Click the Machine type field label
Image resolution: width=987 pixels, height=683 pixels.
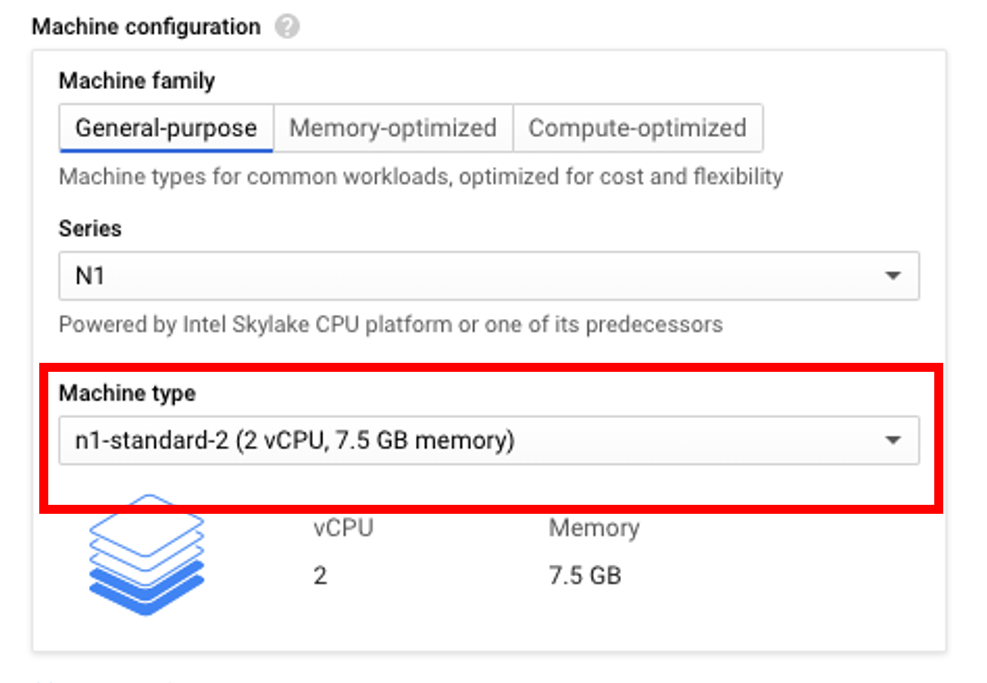[127, 393]
